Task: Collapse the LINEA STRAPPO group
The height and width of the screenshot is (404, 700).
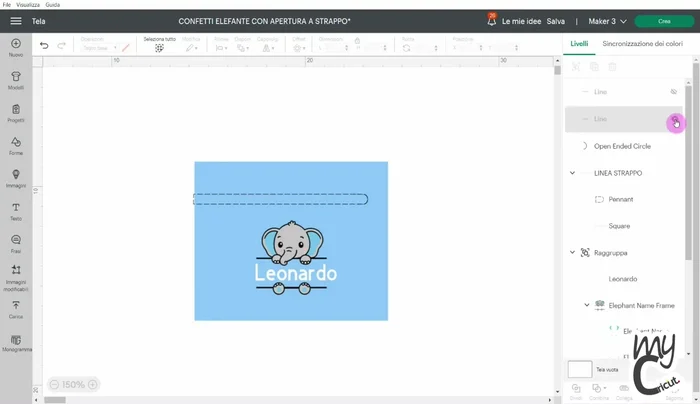Action: (x=573, y=173)
